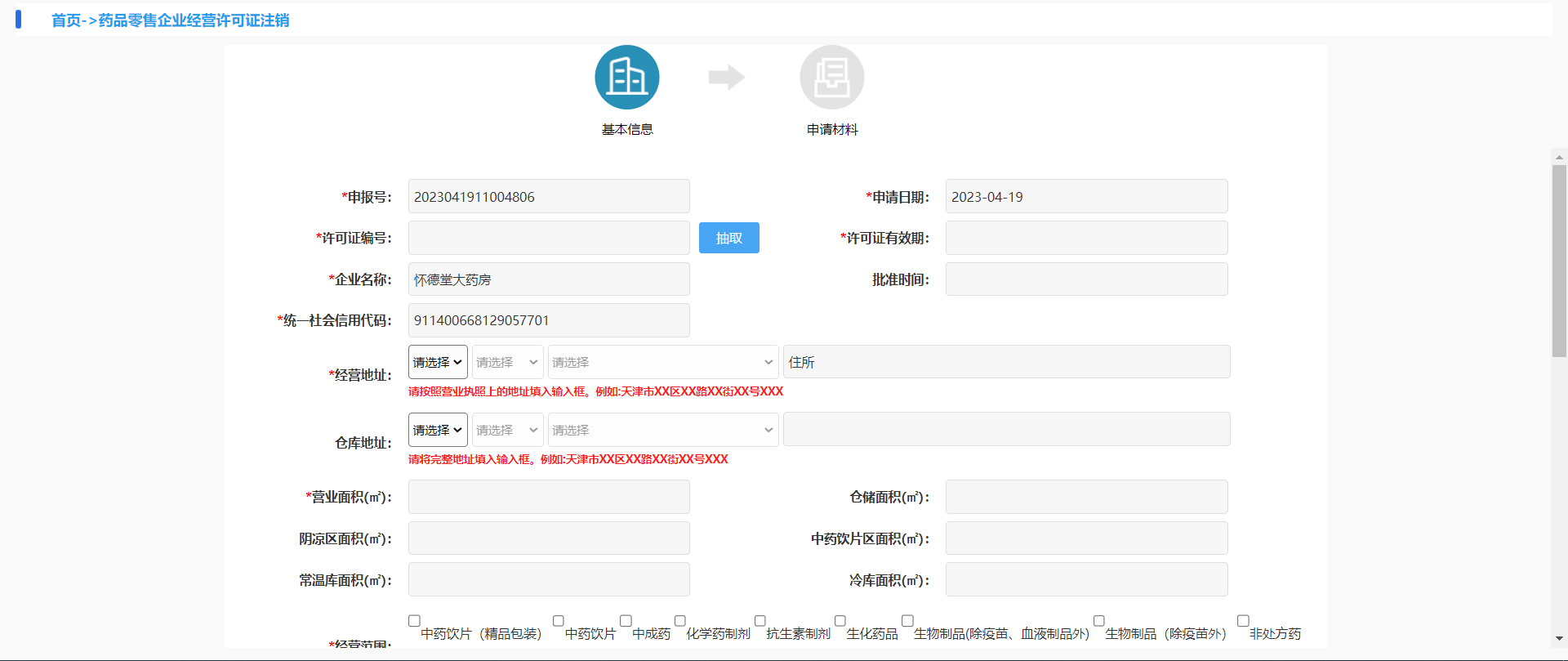Click the gray arrow between steps

(726, 78)
